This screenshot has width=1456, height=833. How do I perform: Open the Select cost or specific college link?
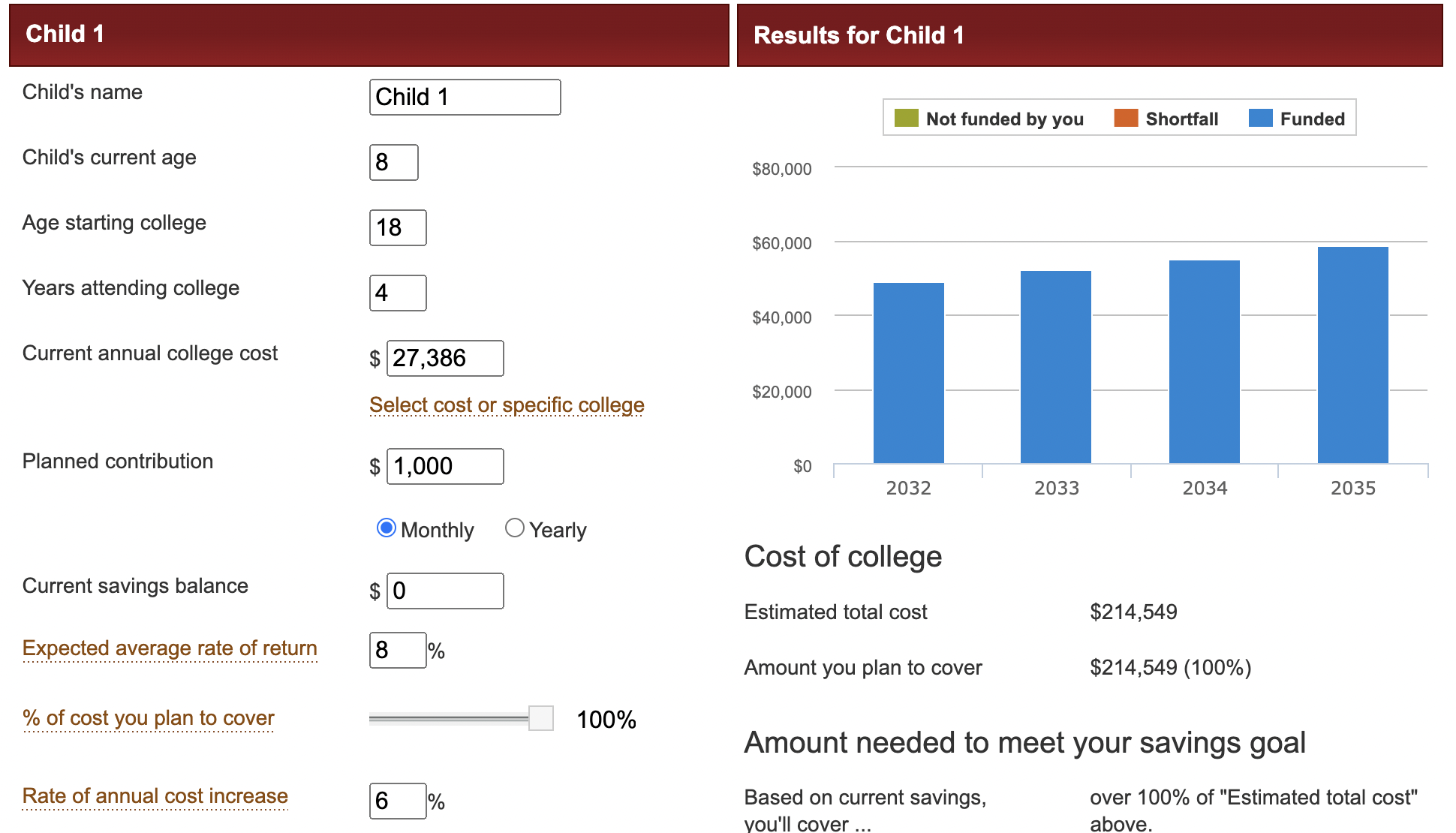[x=507, y=405]
